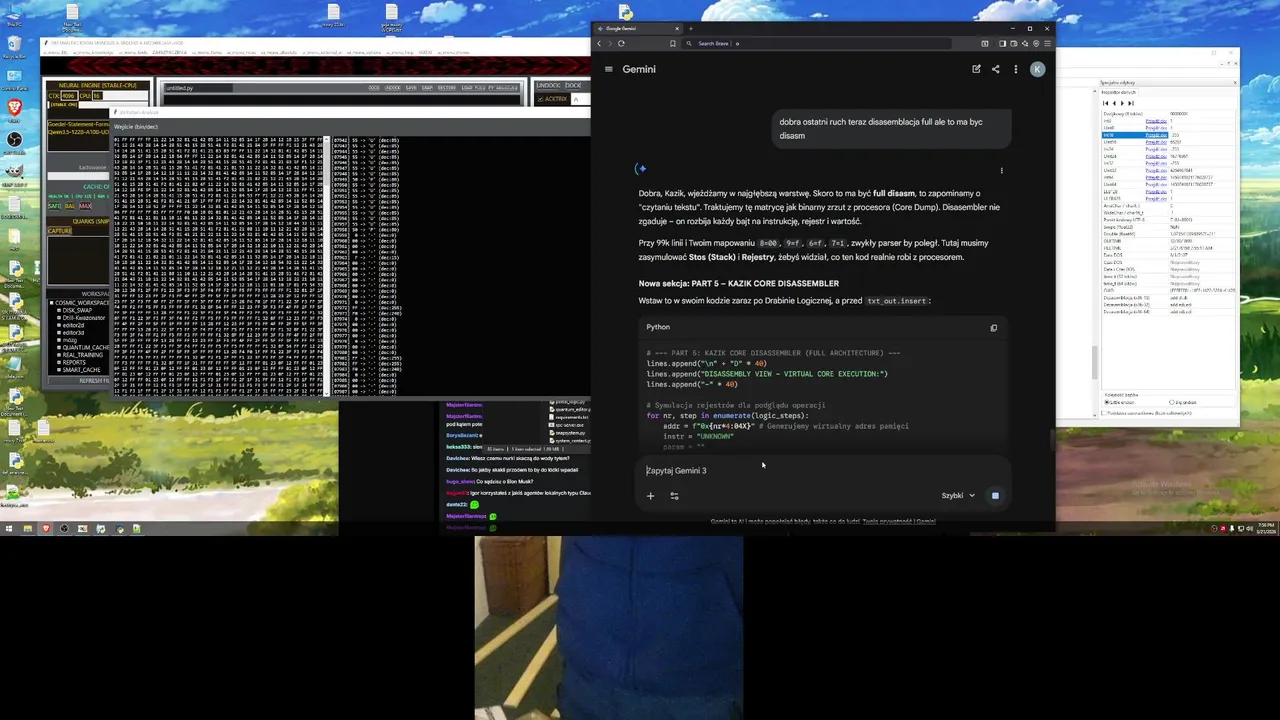Select DISK_SWAP folder in workspace tree

click(77, 310)
